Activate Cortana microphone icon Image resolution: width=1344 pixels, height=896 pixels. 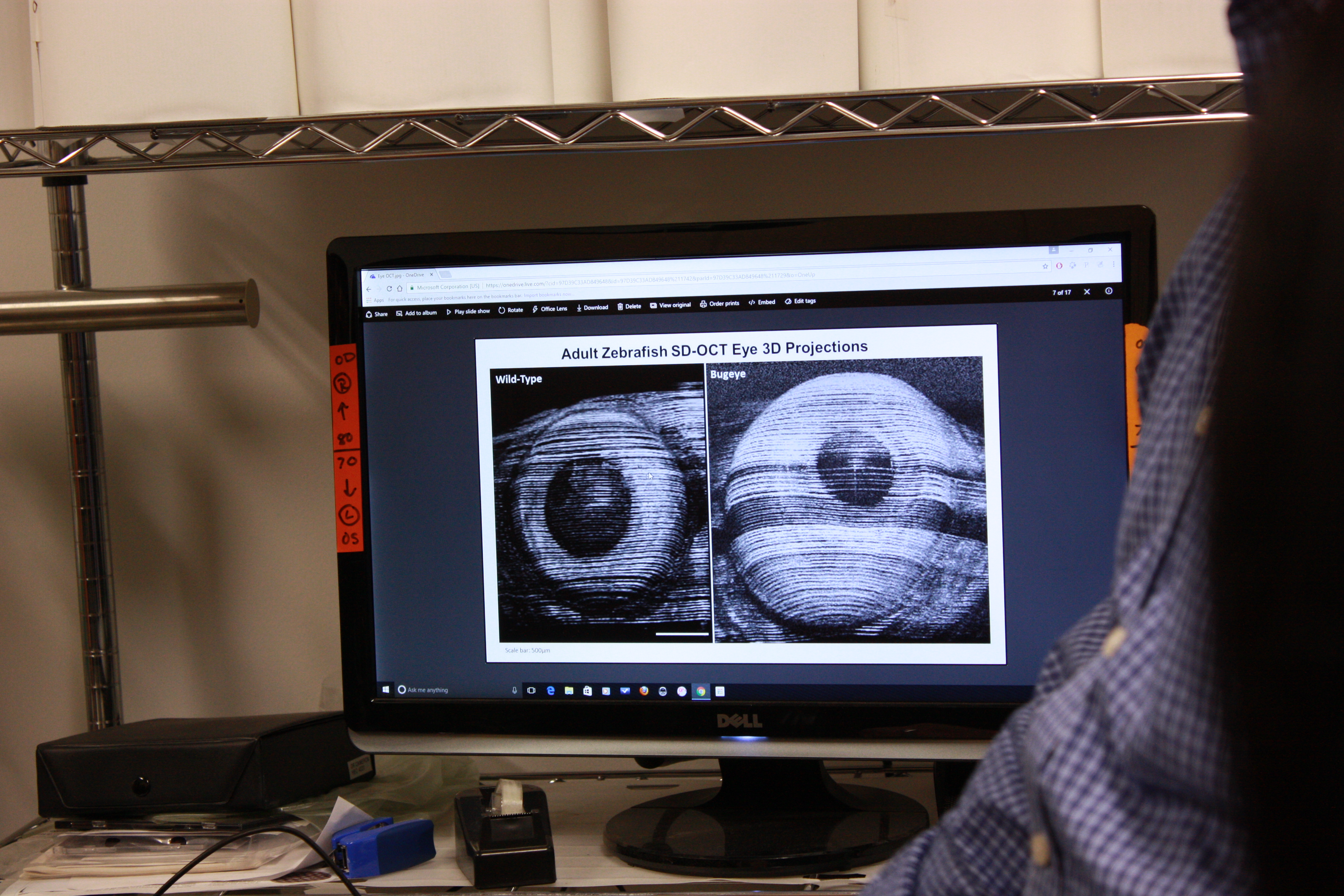click(x=514, y=690)
